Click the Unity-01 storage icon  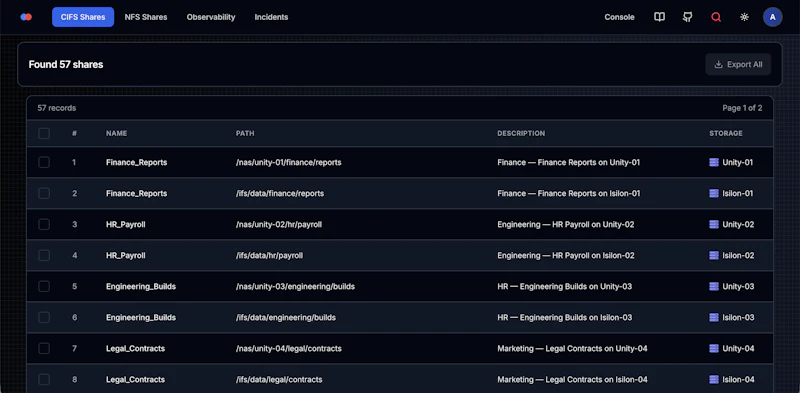(x=714, y=162)
